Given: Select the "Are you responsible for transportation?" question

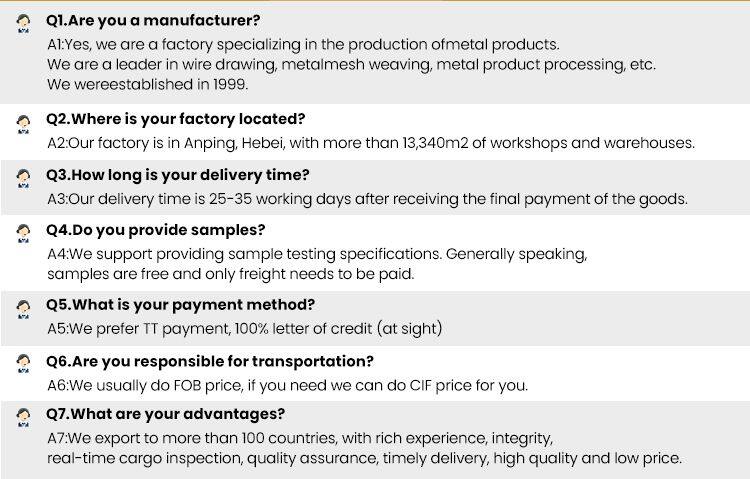Looking at the screenshot, I should coord(210,361).
